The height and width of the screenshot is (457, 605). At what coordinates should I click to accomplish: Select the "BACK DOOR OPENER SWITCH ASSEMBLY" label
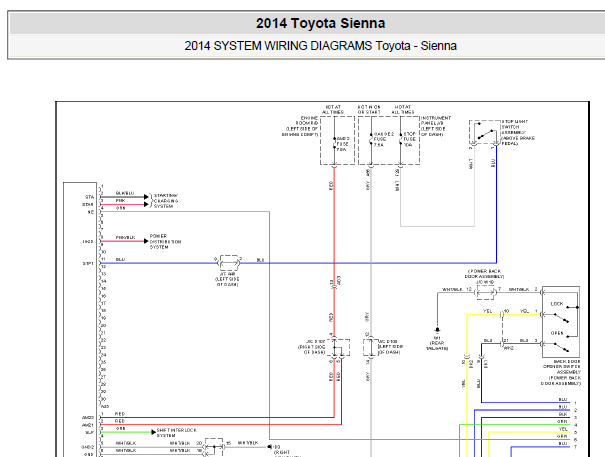561,372
